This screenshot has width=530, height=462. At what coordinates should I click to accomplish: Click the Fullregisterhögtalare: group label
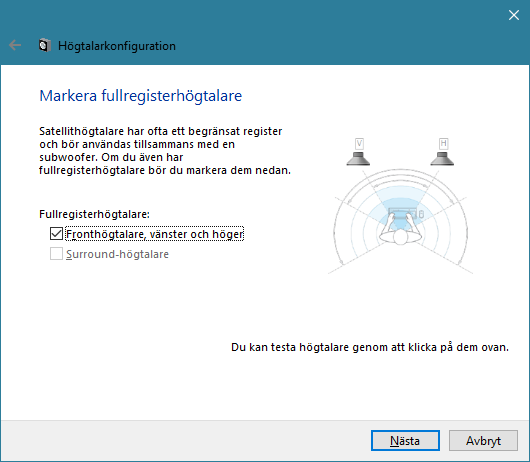94,214
